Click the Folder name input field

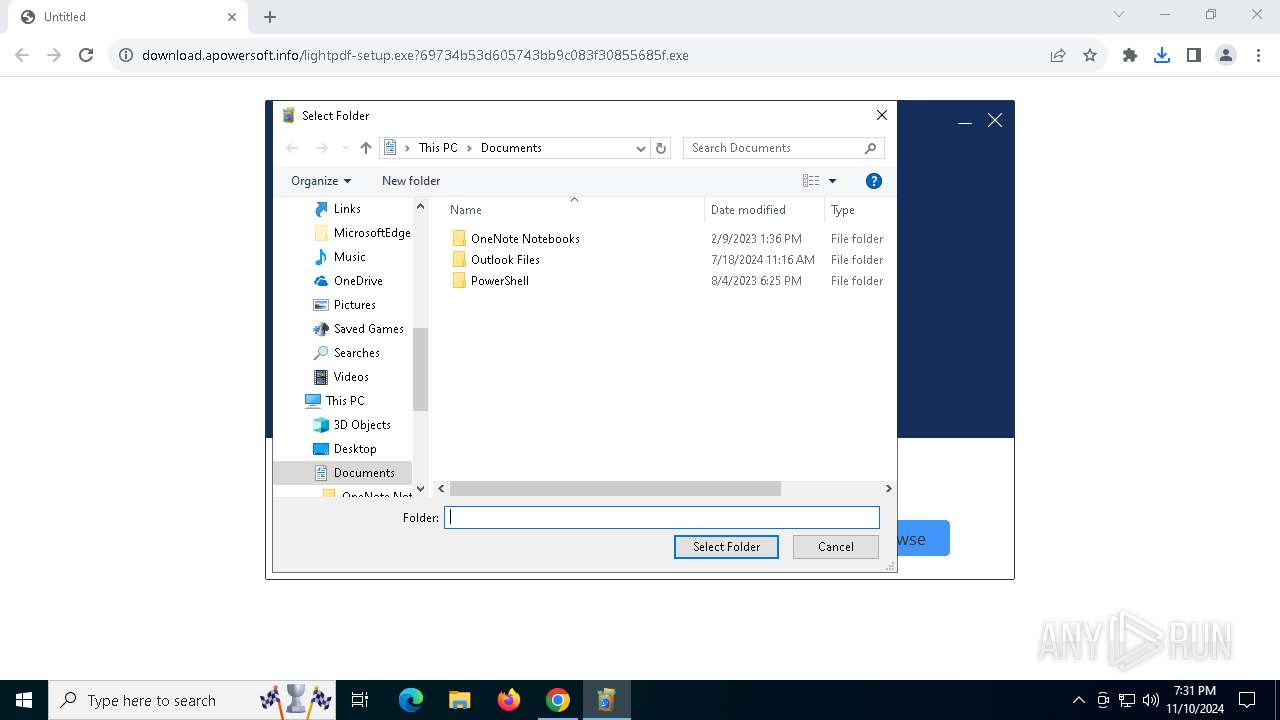pyautogui.click(x=662, y=518)
